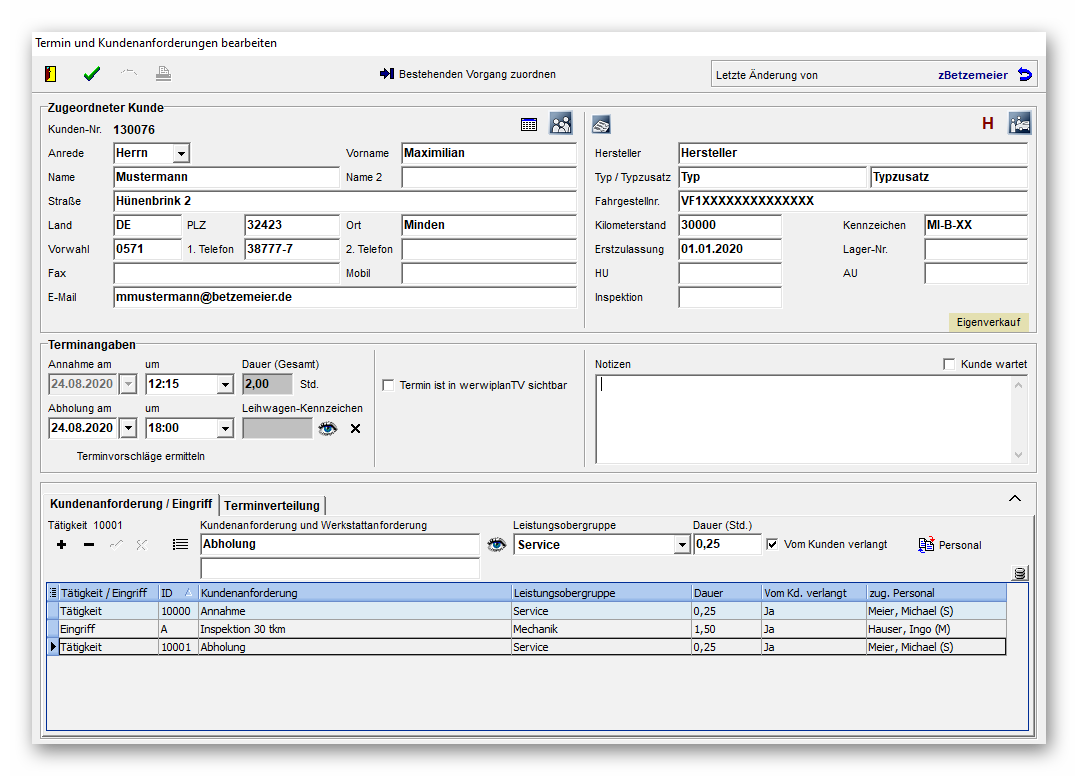
Task: Click the Ort field Minden
Action: pyautogui.click(x=489, y=225)
